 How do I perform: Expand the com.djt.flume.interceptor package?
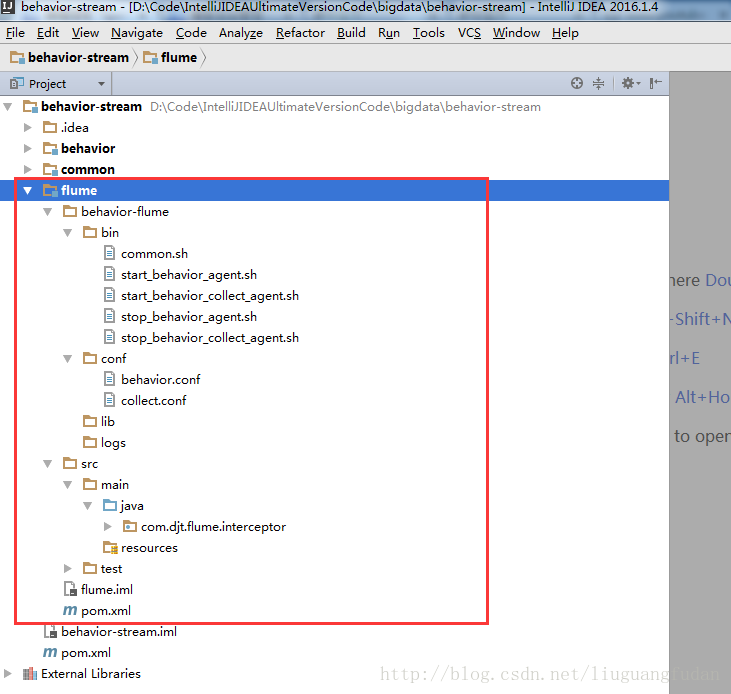point(108,527)
